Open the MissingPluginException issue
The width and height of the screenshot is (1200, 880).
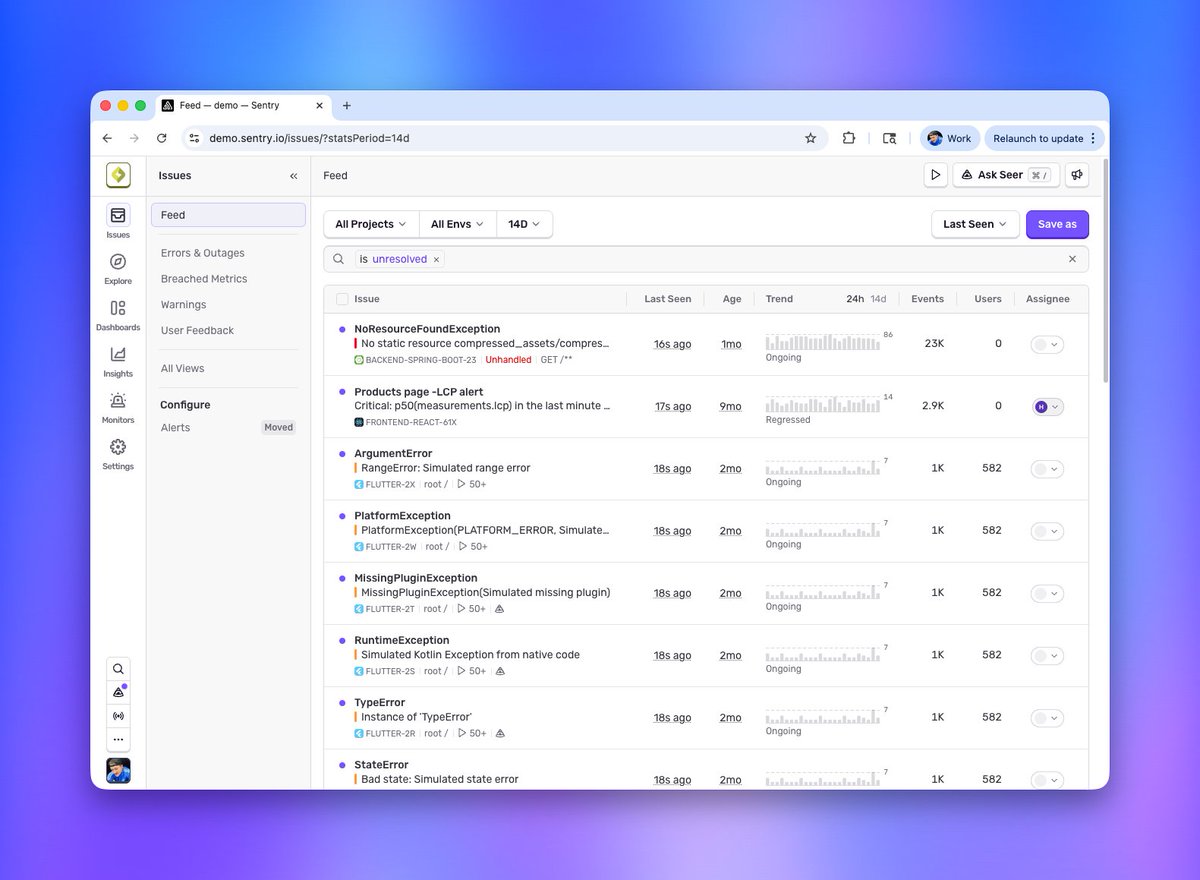pos(416,578)
